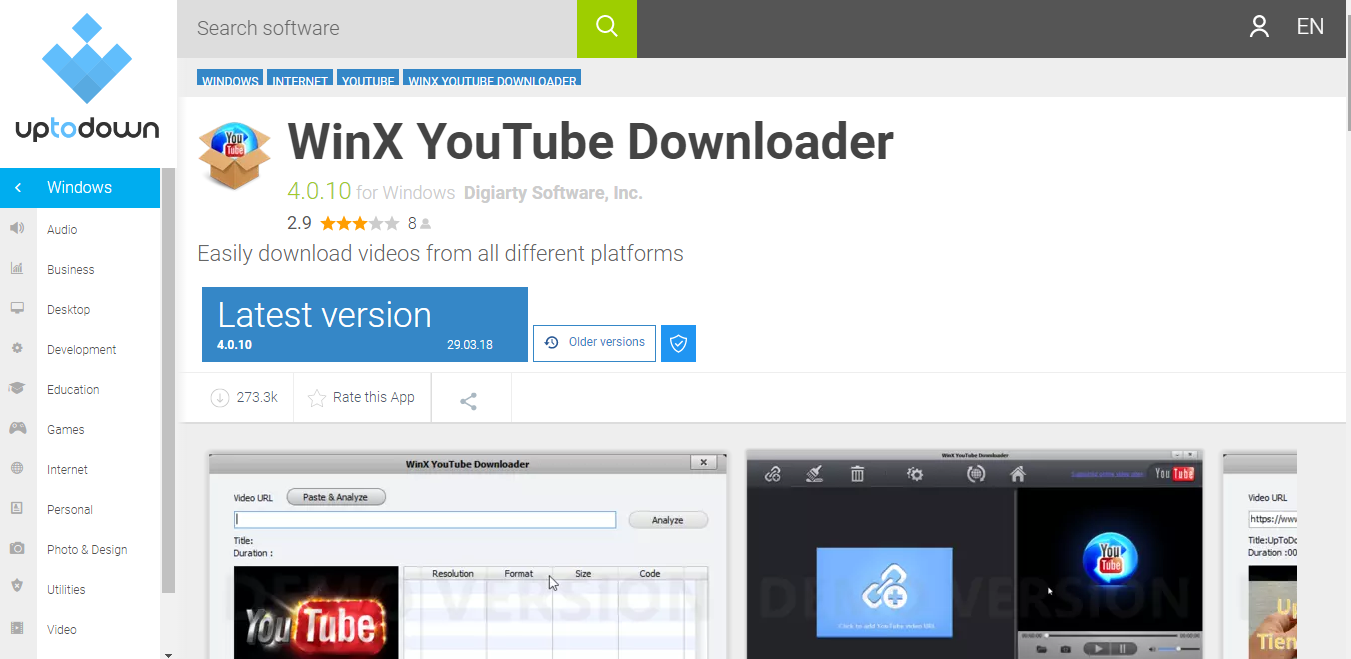Click the Development gear icon
Image resolution: width=1351 pixels, height=659 pixels.
point(17,348)
